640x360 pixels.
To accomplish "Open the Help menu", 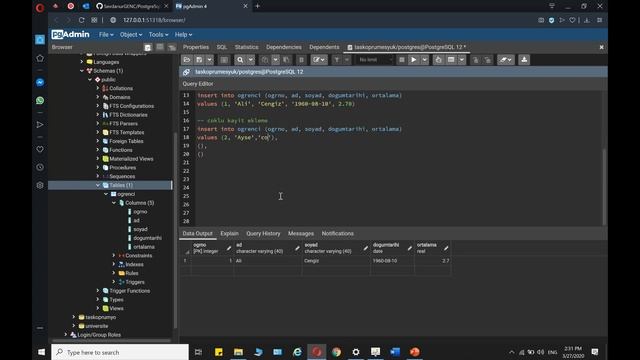I will click(x=183, y=35).
